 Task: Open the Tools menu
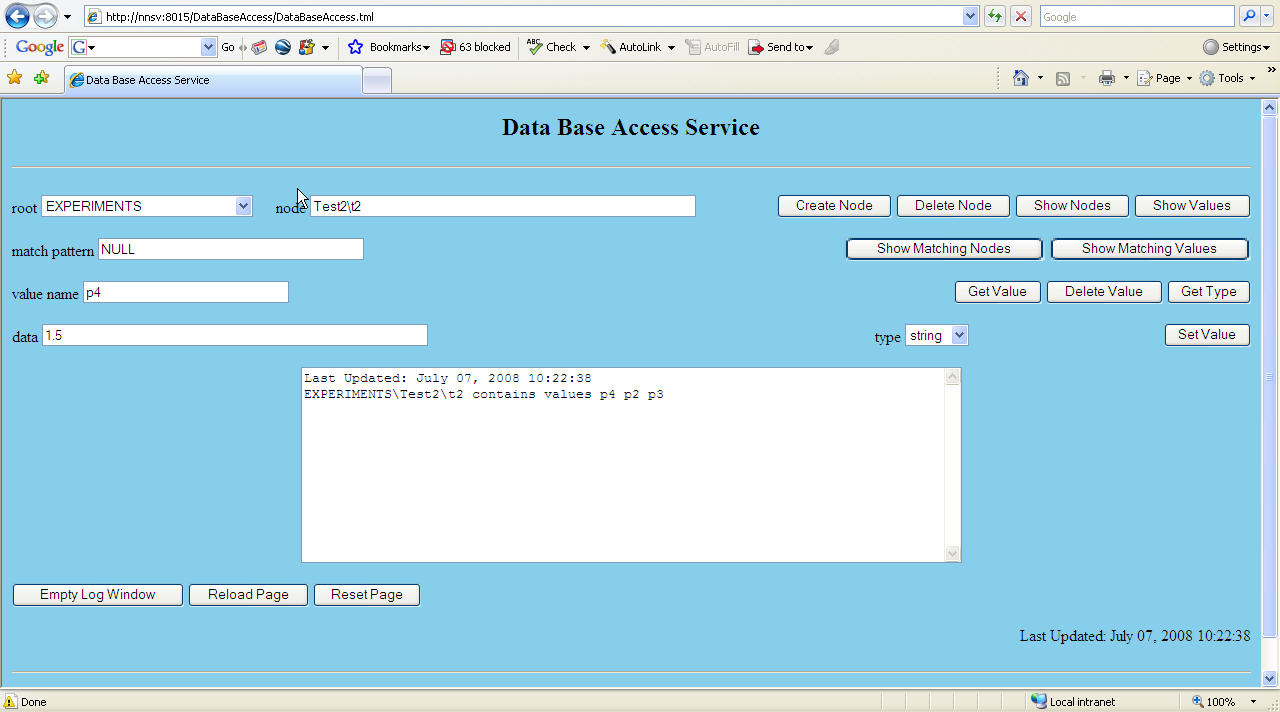point(1227,78)
